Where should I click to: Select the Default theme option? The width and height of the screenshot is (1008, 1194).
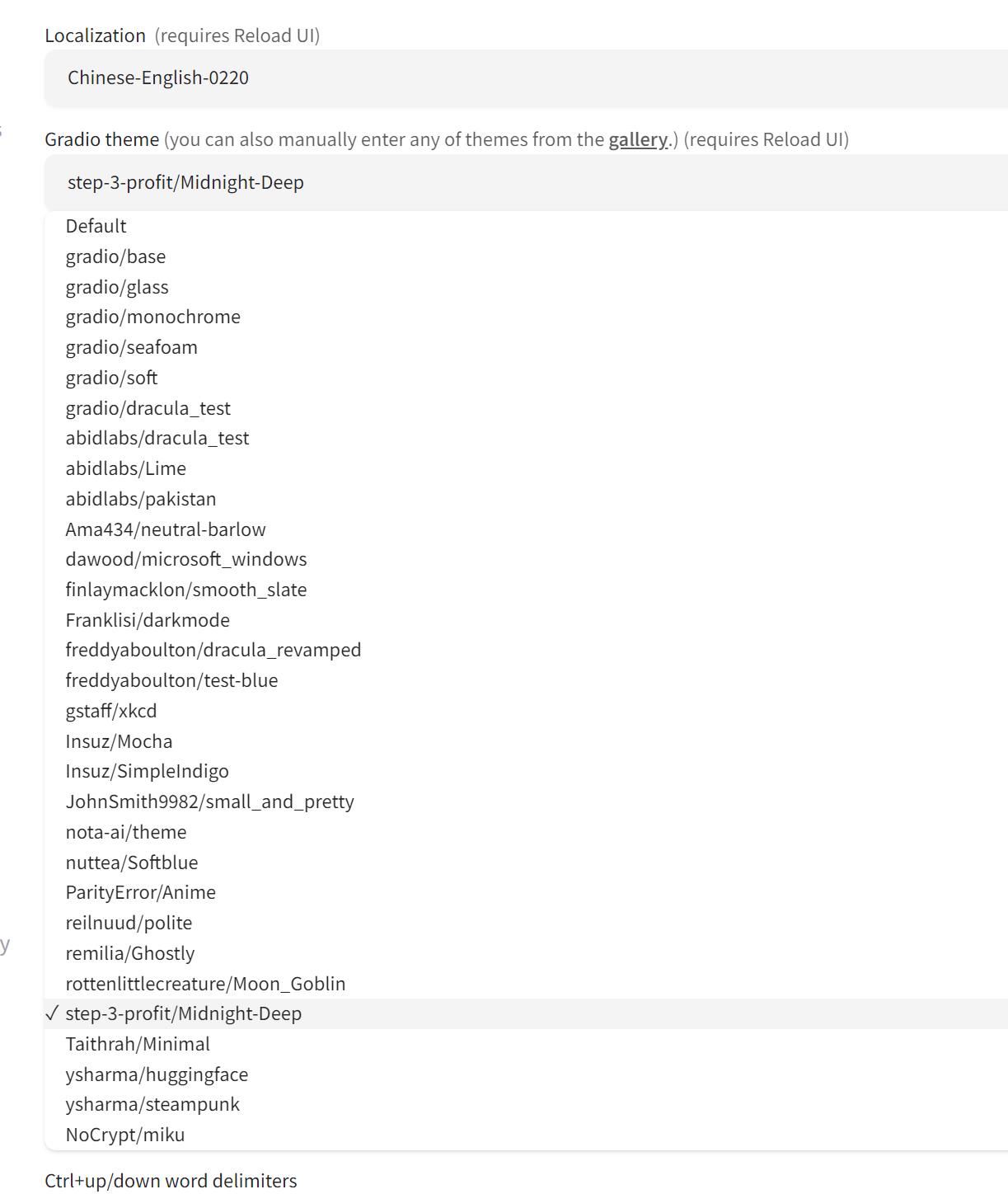96,226
